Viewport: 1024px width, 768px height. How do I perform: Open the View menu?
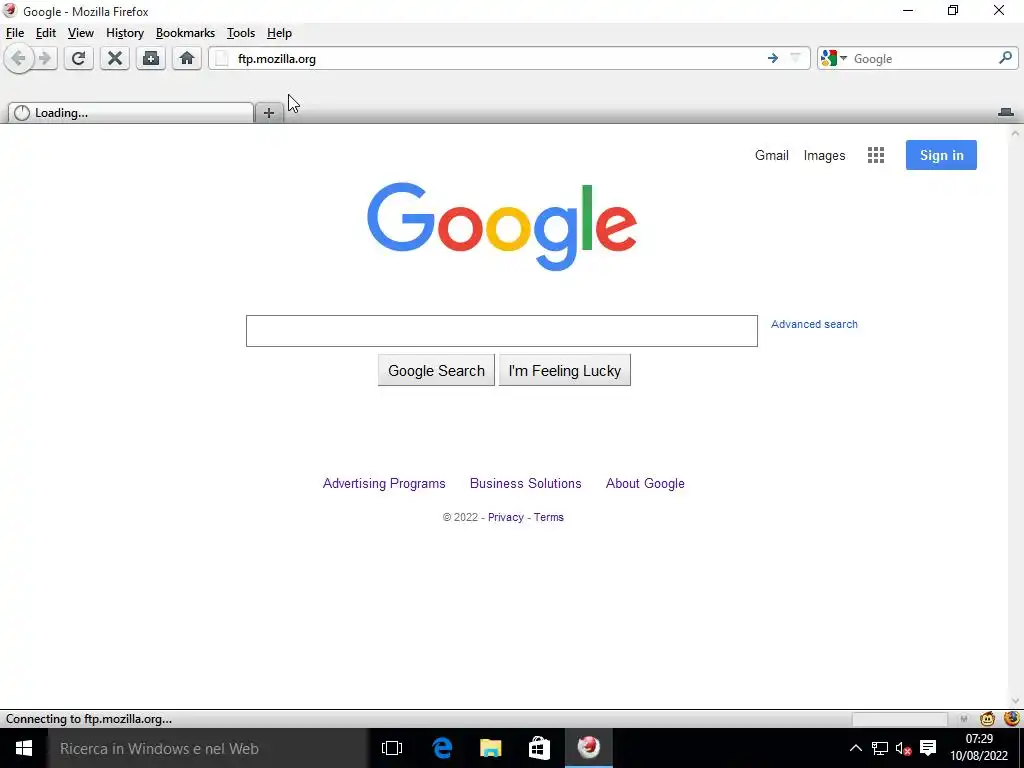(x=81, y=33)
